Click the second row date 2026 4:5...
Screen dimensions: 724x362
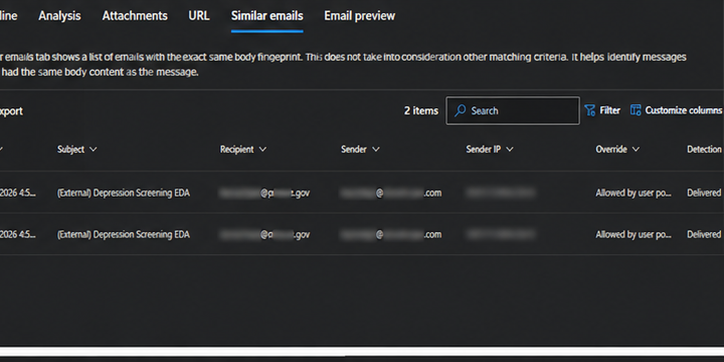[18, 235]
